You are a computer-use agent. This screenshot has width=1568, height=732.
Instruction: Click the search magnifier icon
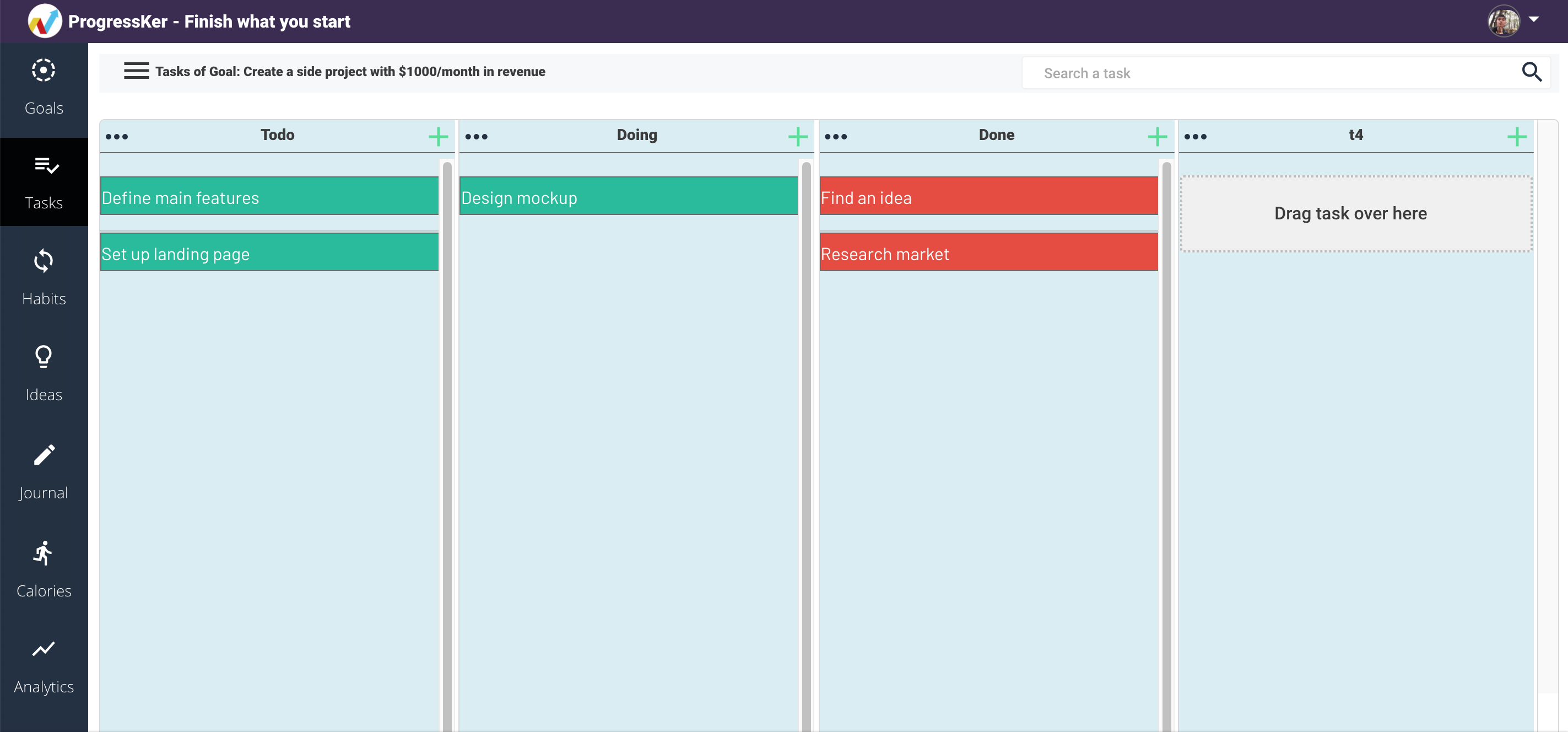point(1531,72)
